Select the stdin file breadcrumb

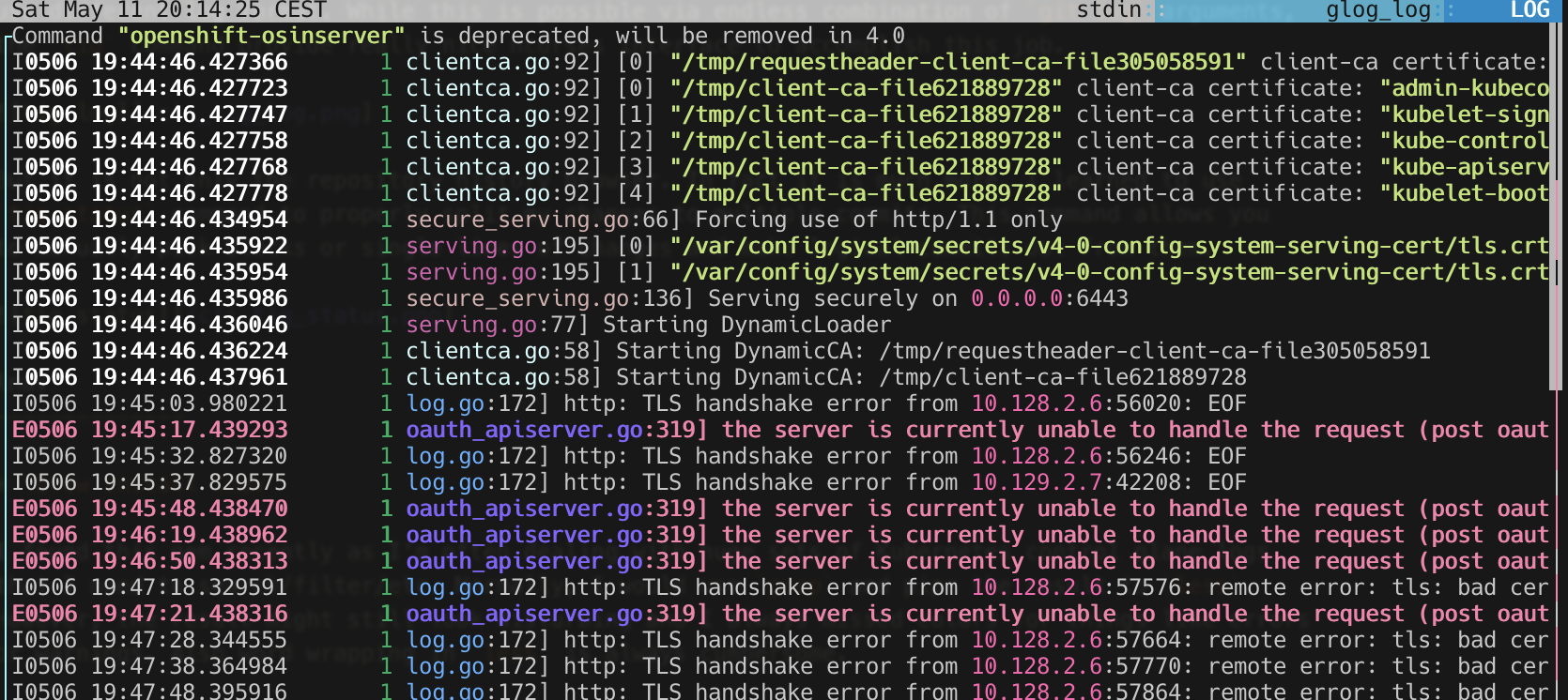pyautogui.click(x=1109, y=10)
